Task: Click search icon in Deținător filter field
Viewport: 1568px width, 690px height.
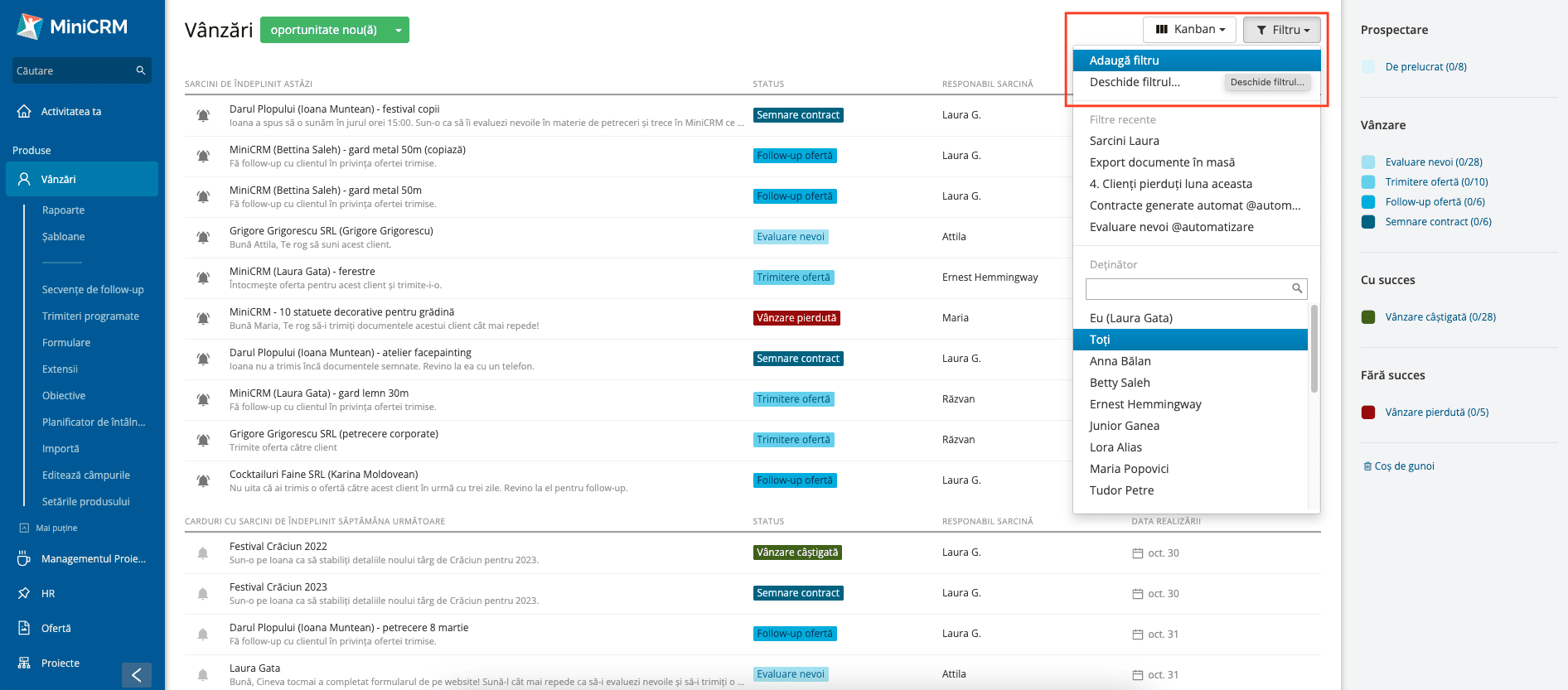Action: click(1297, 288)
